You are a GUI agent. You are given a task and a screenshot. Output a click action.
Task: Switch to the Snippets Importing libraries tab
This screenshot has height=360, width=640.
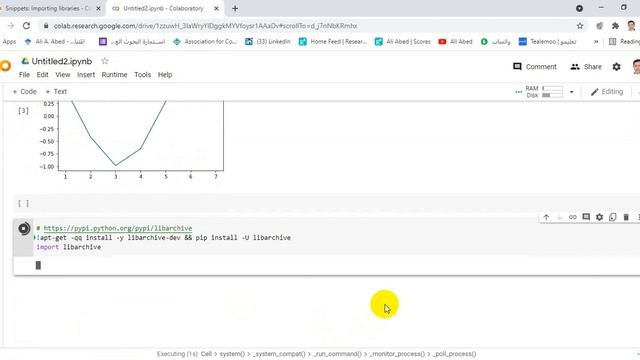[48, 8]
